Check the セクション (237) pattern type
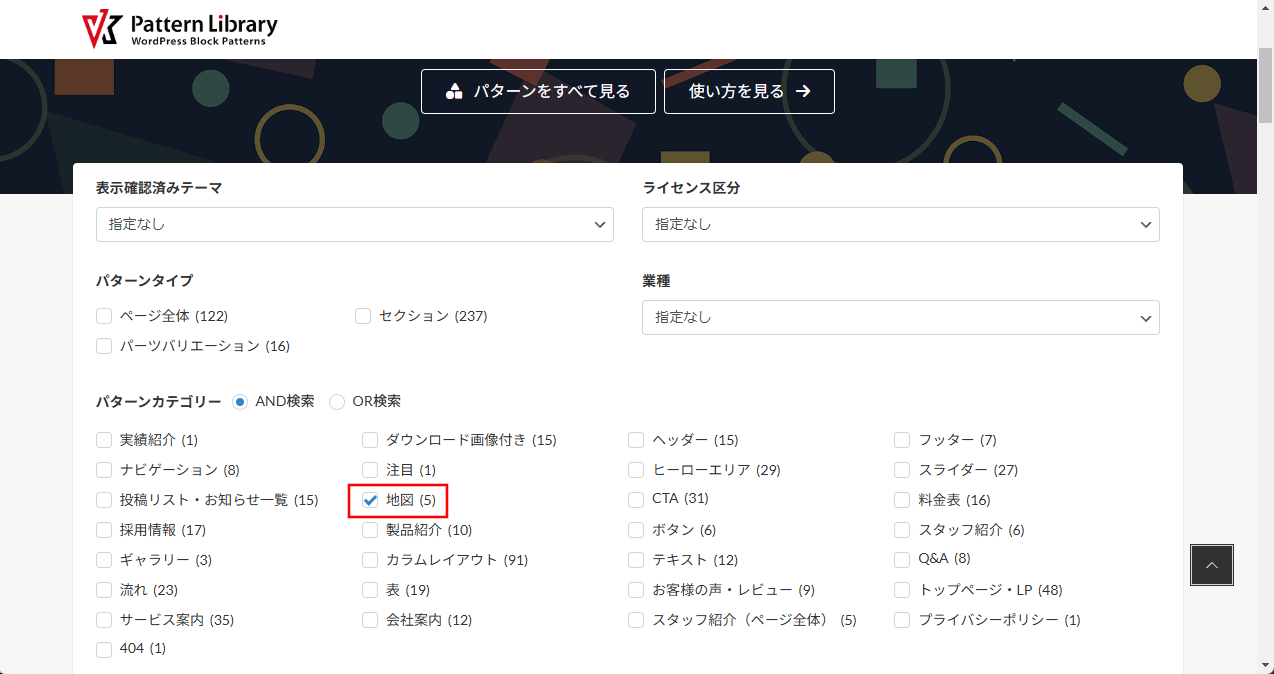Viewport: 1274px width, 674px height. (x=363, y=316)
